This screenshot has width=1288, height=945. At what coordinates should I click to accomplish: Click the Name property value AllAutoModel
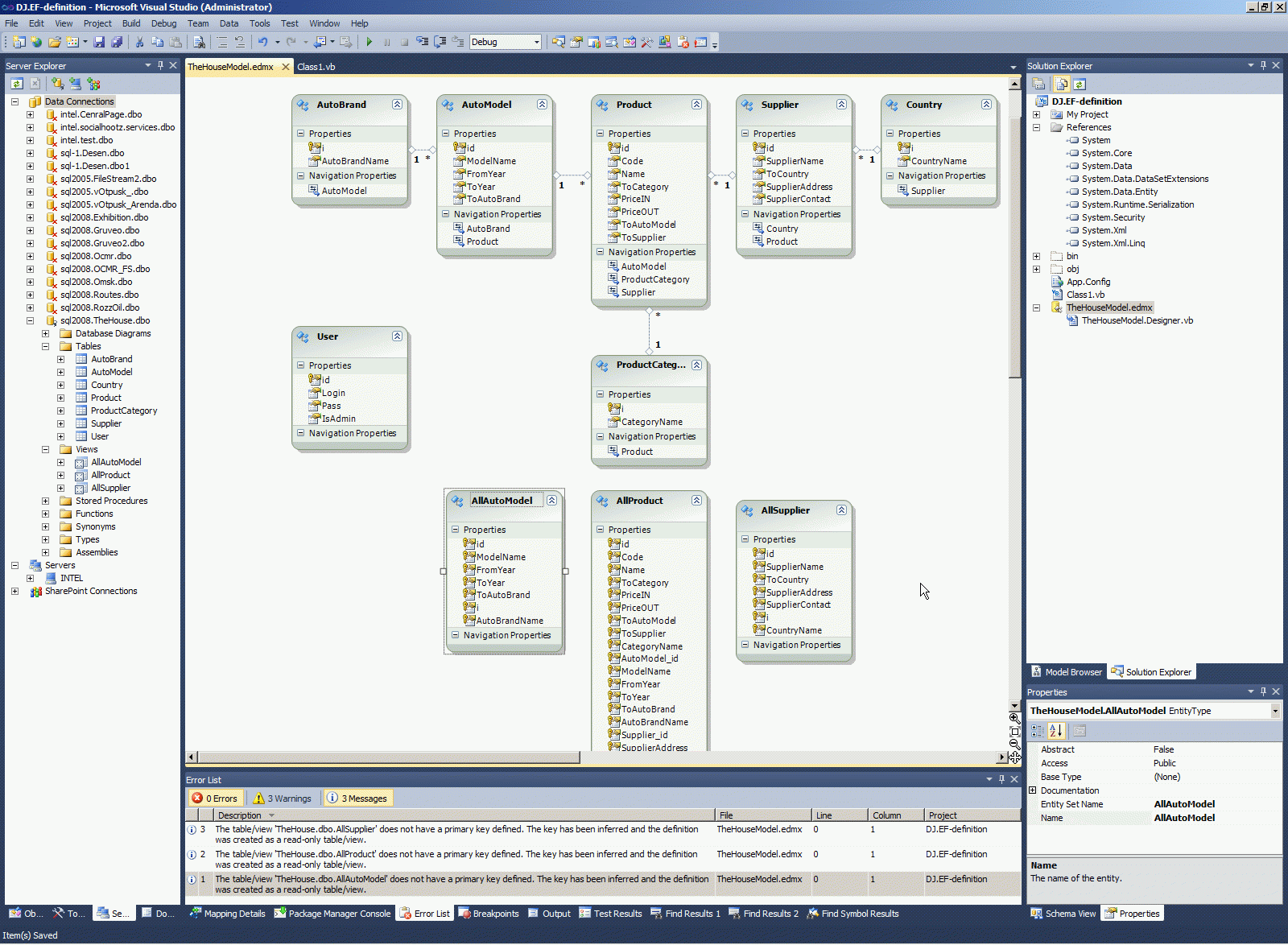pyautogui.click(x=1184, y=818)
